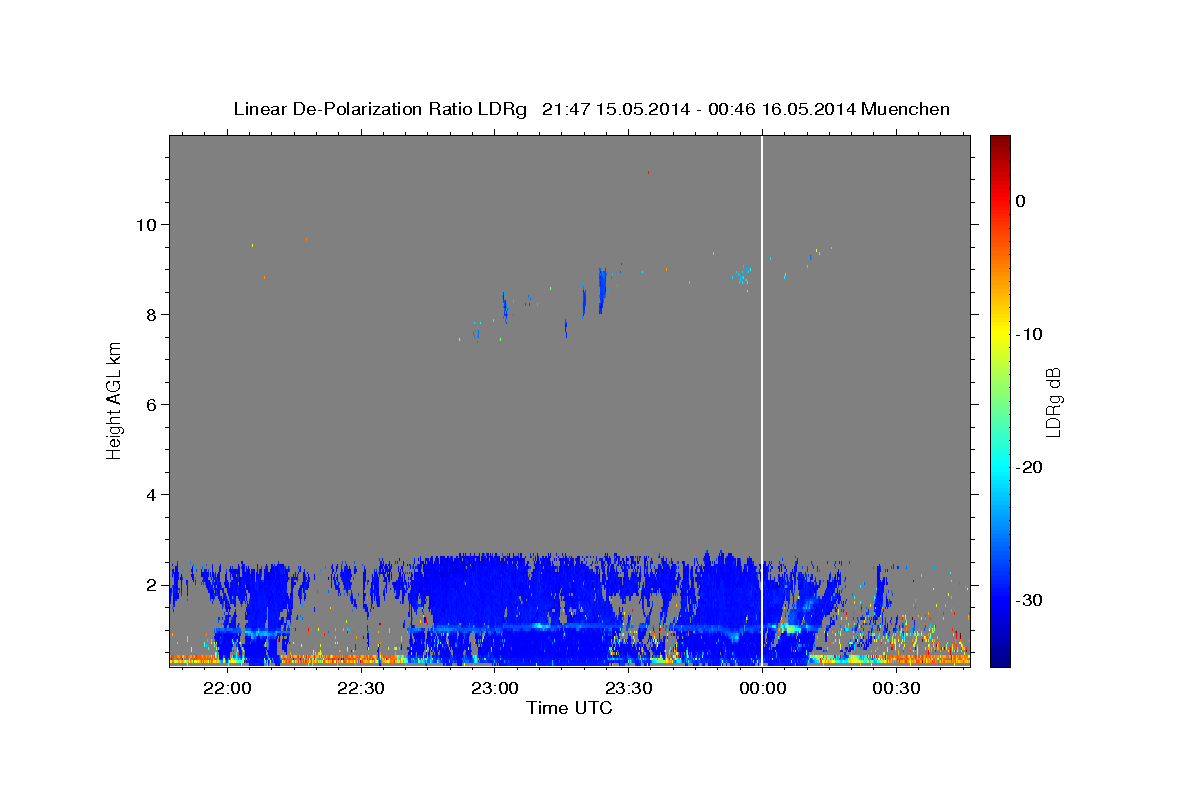The width and height of the screenshot is (1200, 800).
Task: Click the date range '21:47 15.05.2014' in title
Action: [616, 109]
